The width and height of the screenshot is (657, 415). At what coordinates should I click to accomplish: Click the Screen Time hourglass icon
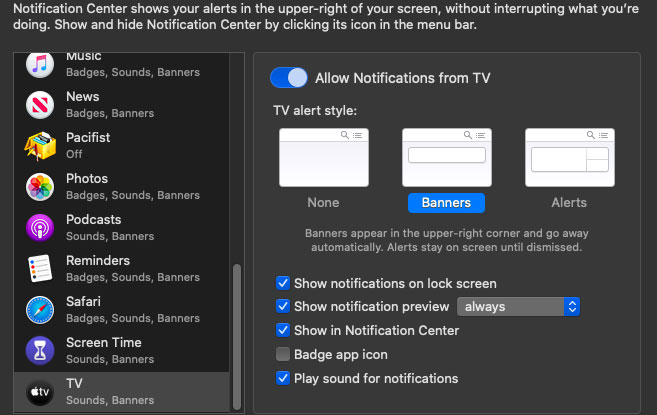point(40,351)
